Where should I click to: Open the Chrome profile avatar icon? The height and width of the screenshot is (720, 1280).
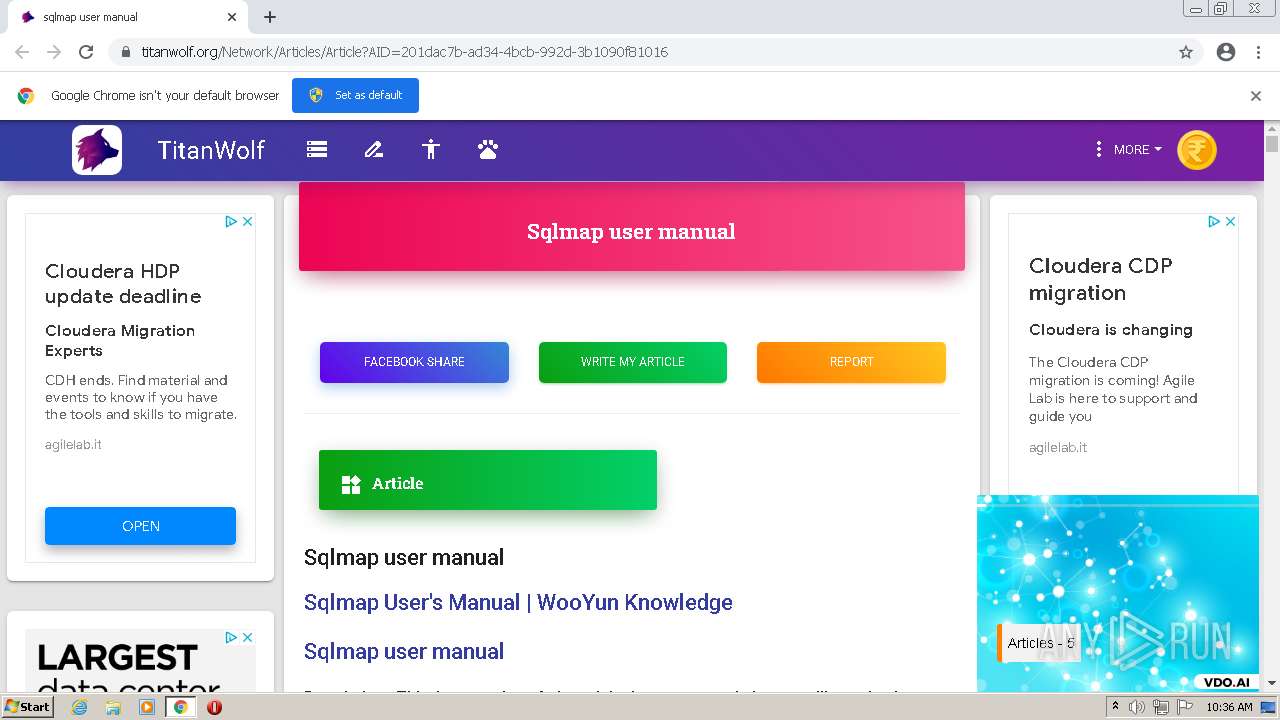(x=1226, y=52)
